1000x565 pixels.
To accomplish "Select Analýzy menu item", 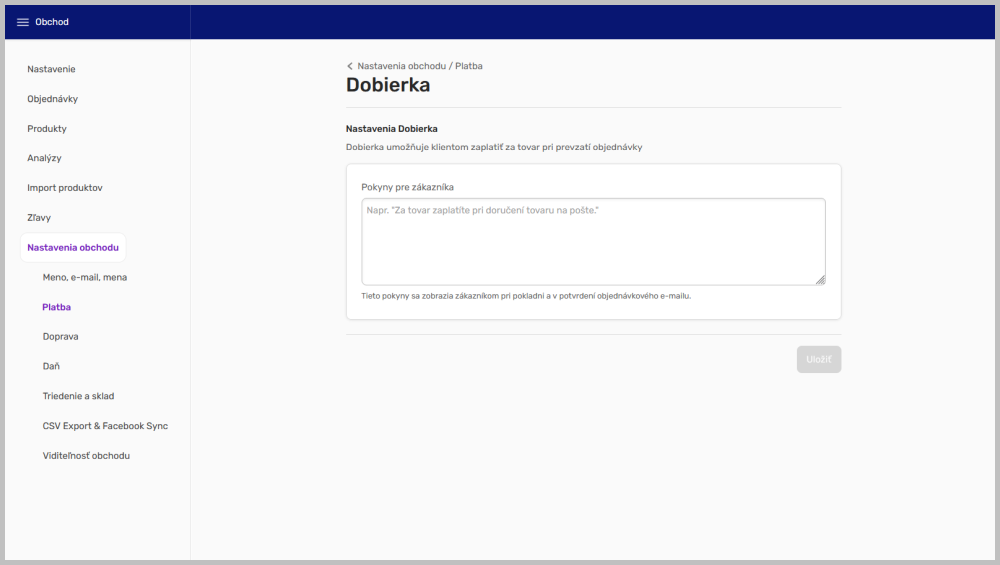I will coord(44,158).
